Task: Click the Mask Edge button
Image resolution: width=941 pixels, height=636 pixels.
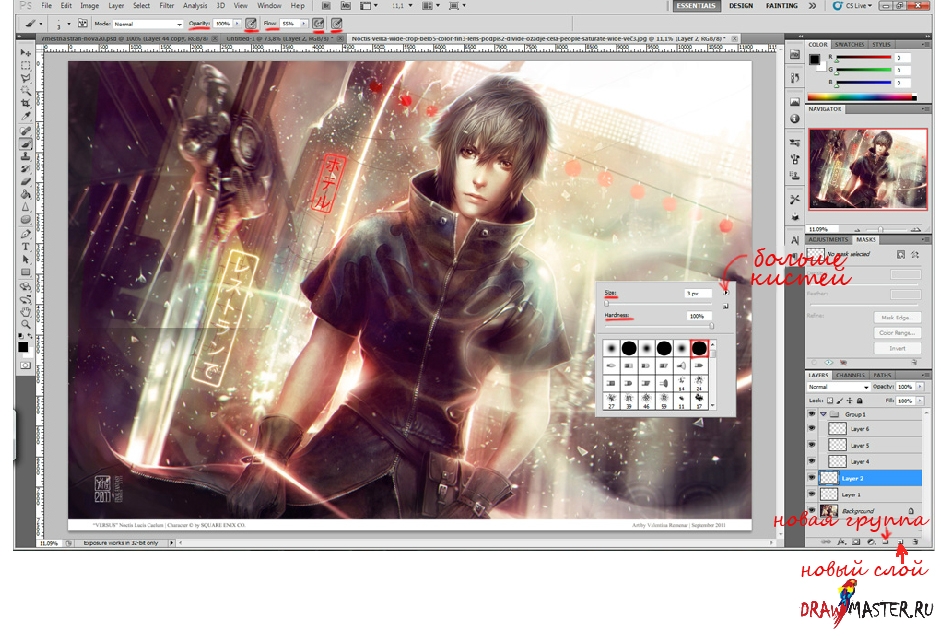Action: coord(897,317)
